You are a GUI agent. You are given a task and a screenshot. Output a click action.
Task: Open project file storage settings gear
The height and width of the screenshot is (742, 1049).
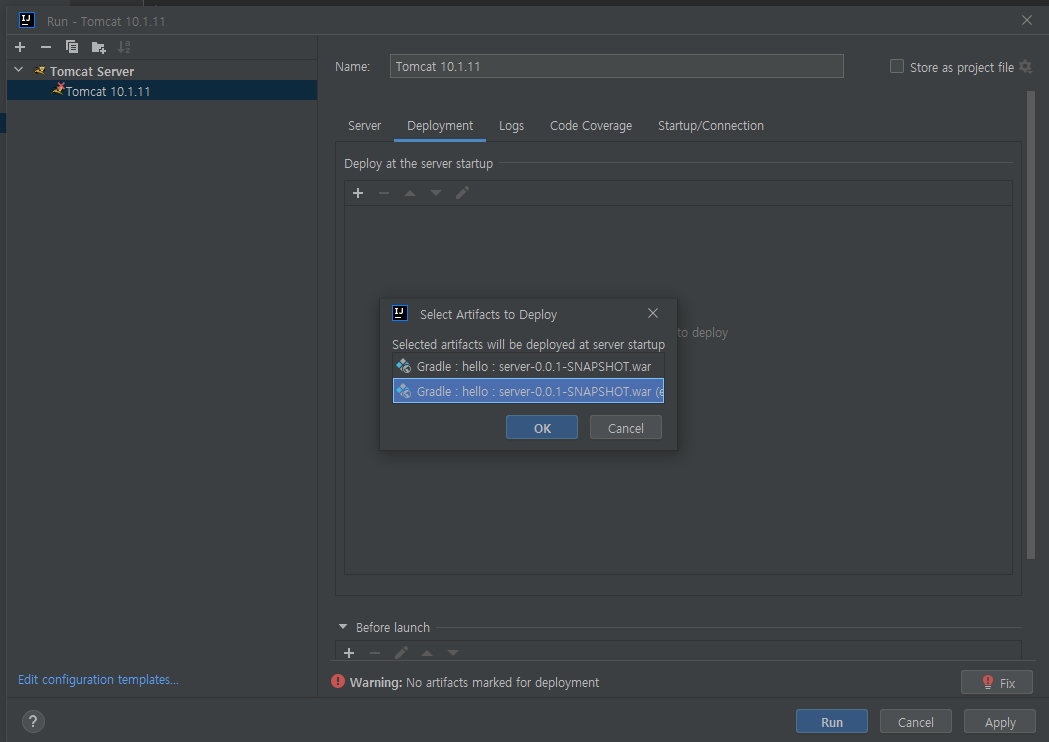(x=1025, y=66)
